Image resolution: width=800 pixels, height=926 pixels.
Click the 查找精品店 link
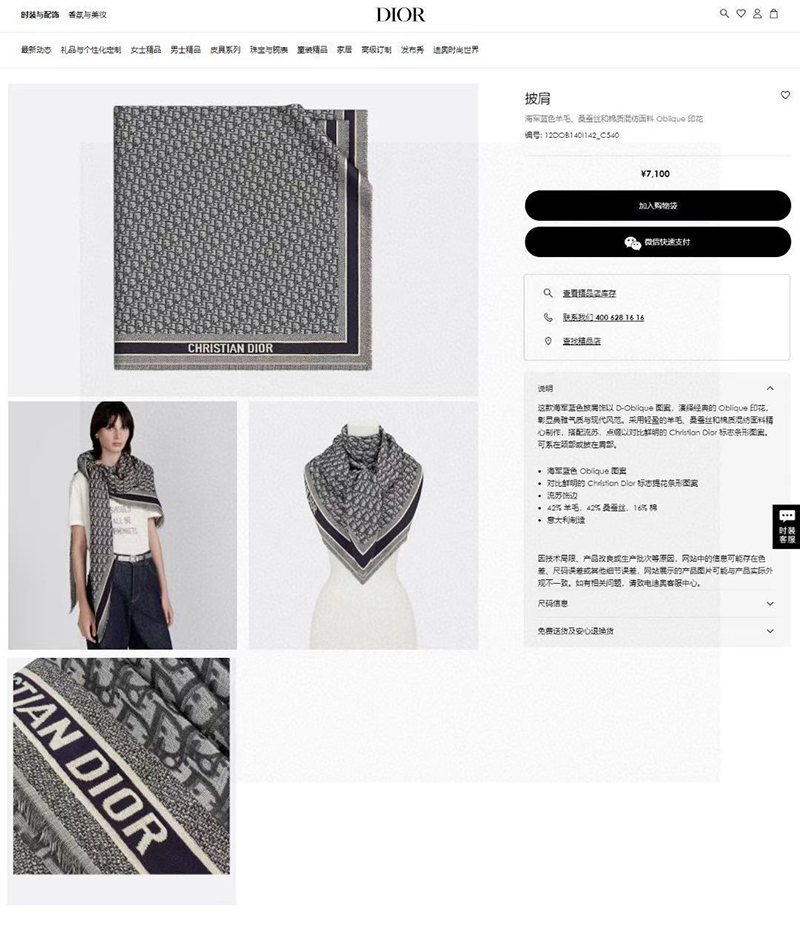pos(582,341)
